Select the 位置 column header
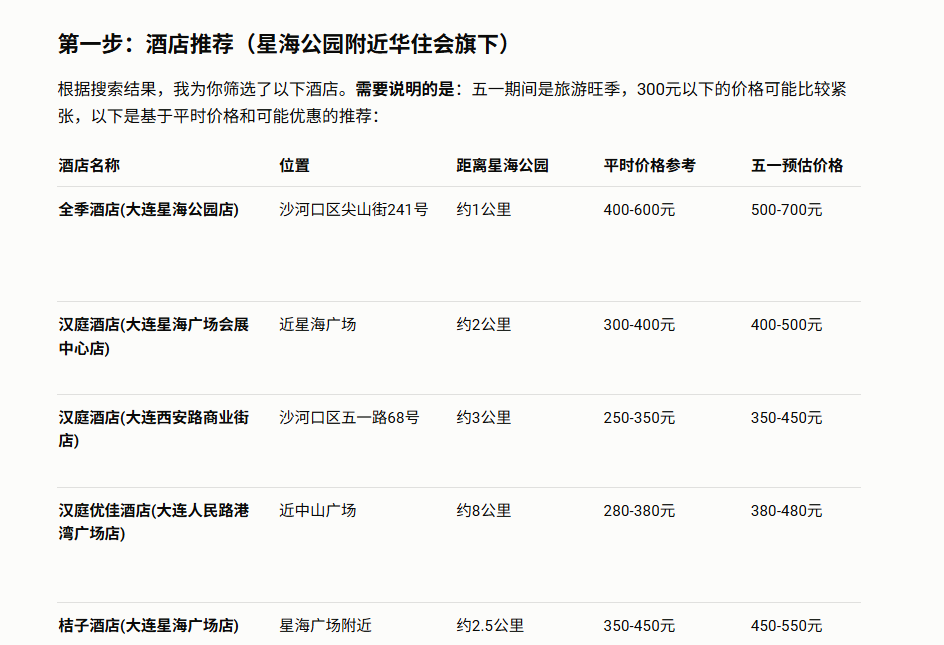The width and height of the screenshot is (944, 645). 294,165
